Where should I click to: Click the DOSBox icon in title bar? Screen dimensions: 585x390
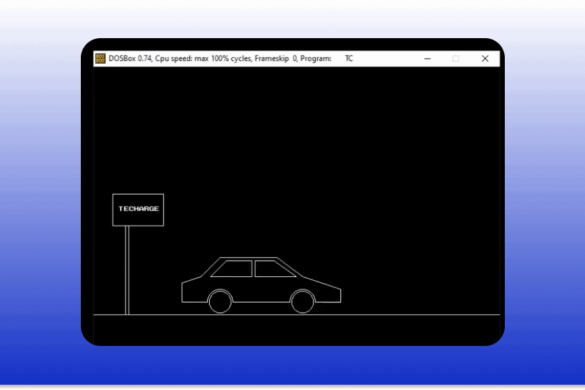(100, 59)
